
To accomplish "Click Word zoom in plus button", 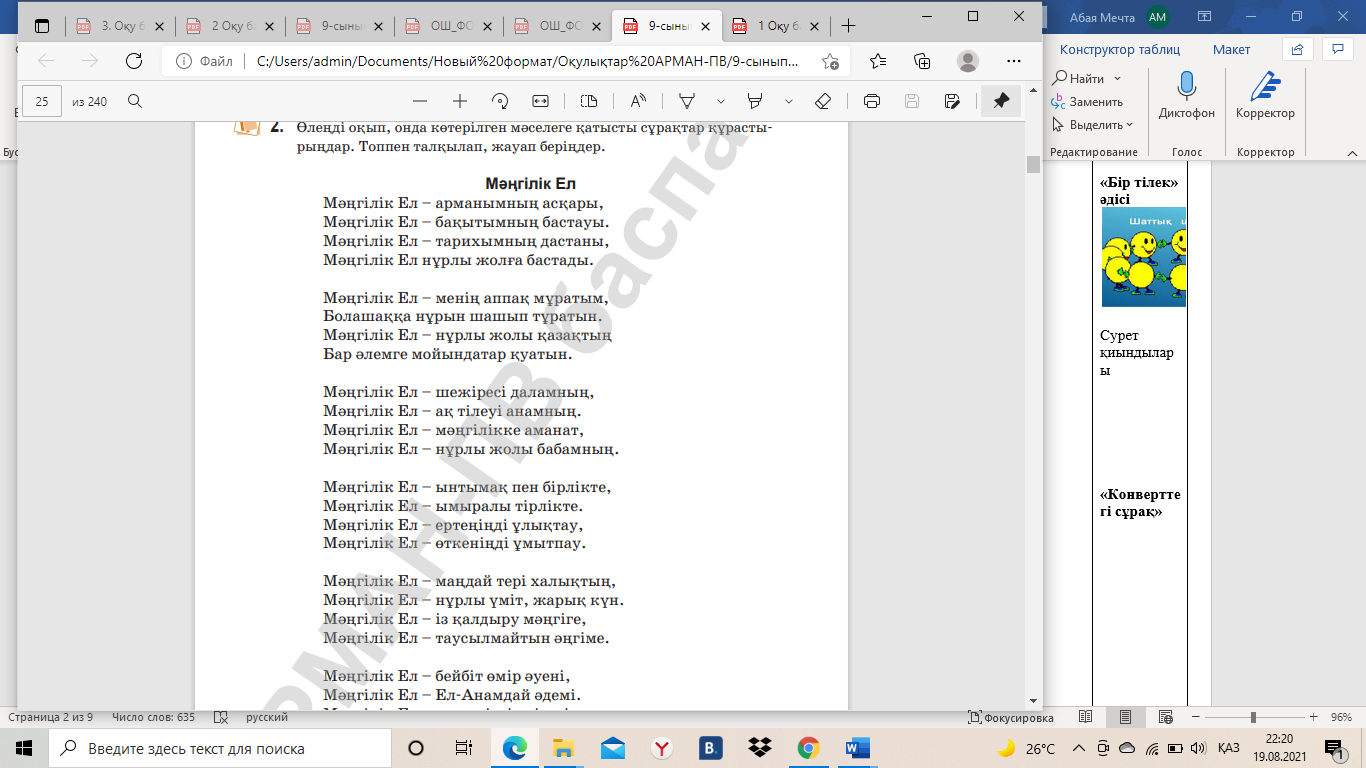I will click(x=1312, y=718).
